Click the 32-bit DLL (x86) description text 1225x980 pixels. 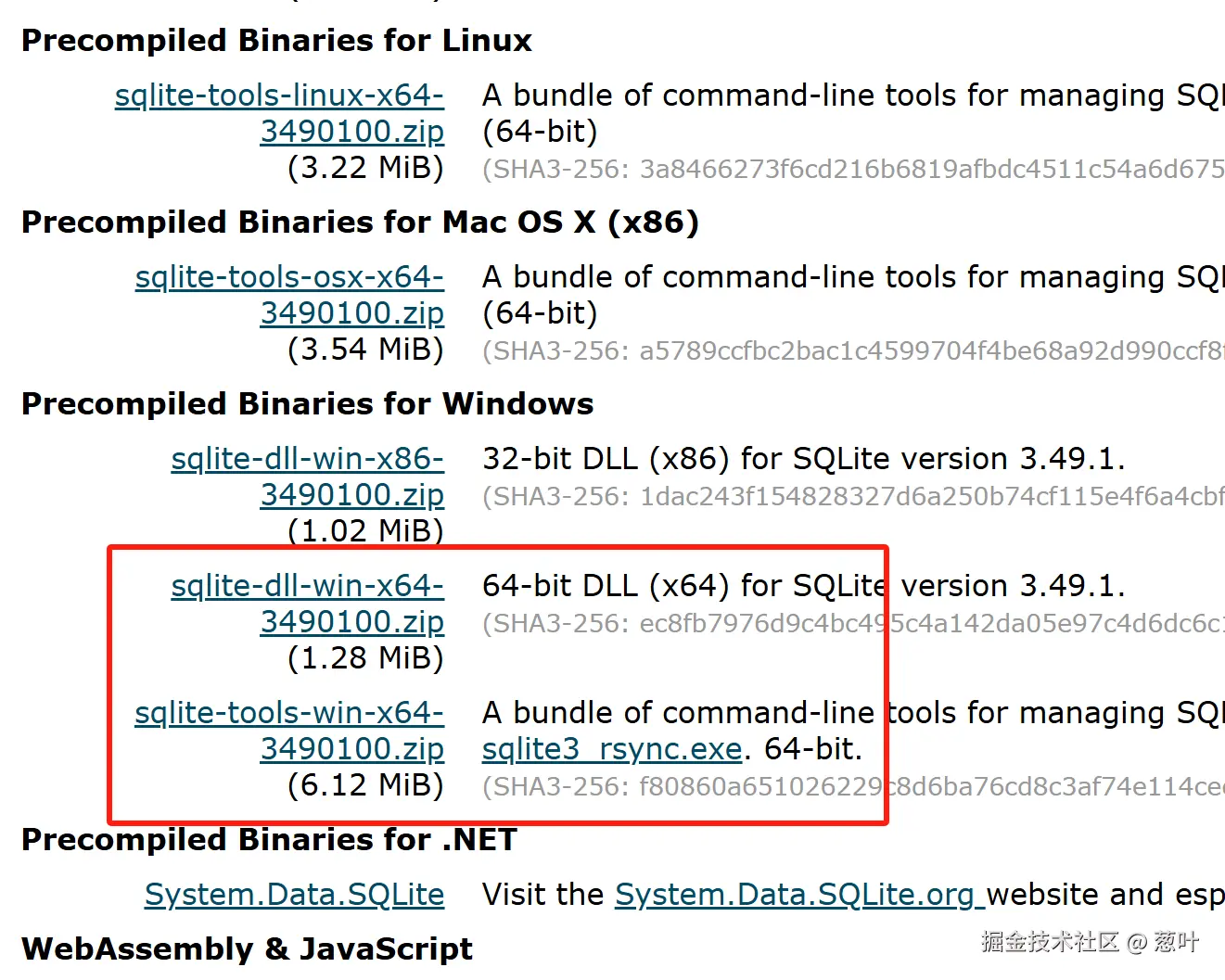coord(803,459)
